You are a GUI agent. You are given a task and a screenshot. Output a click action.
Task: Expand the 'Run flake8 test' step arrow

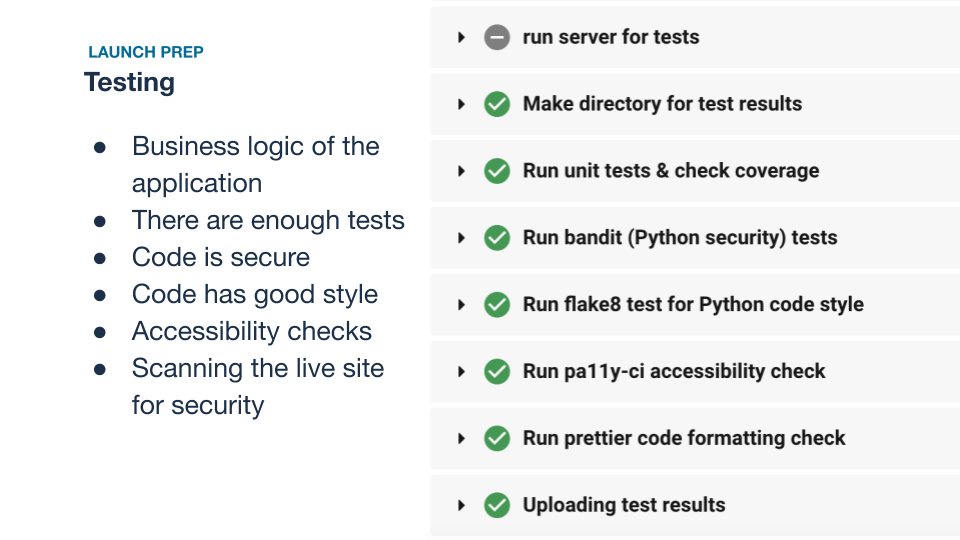coord(462,304)
